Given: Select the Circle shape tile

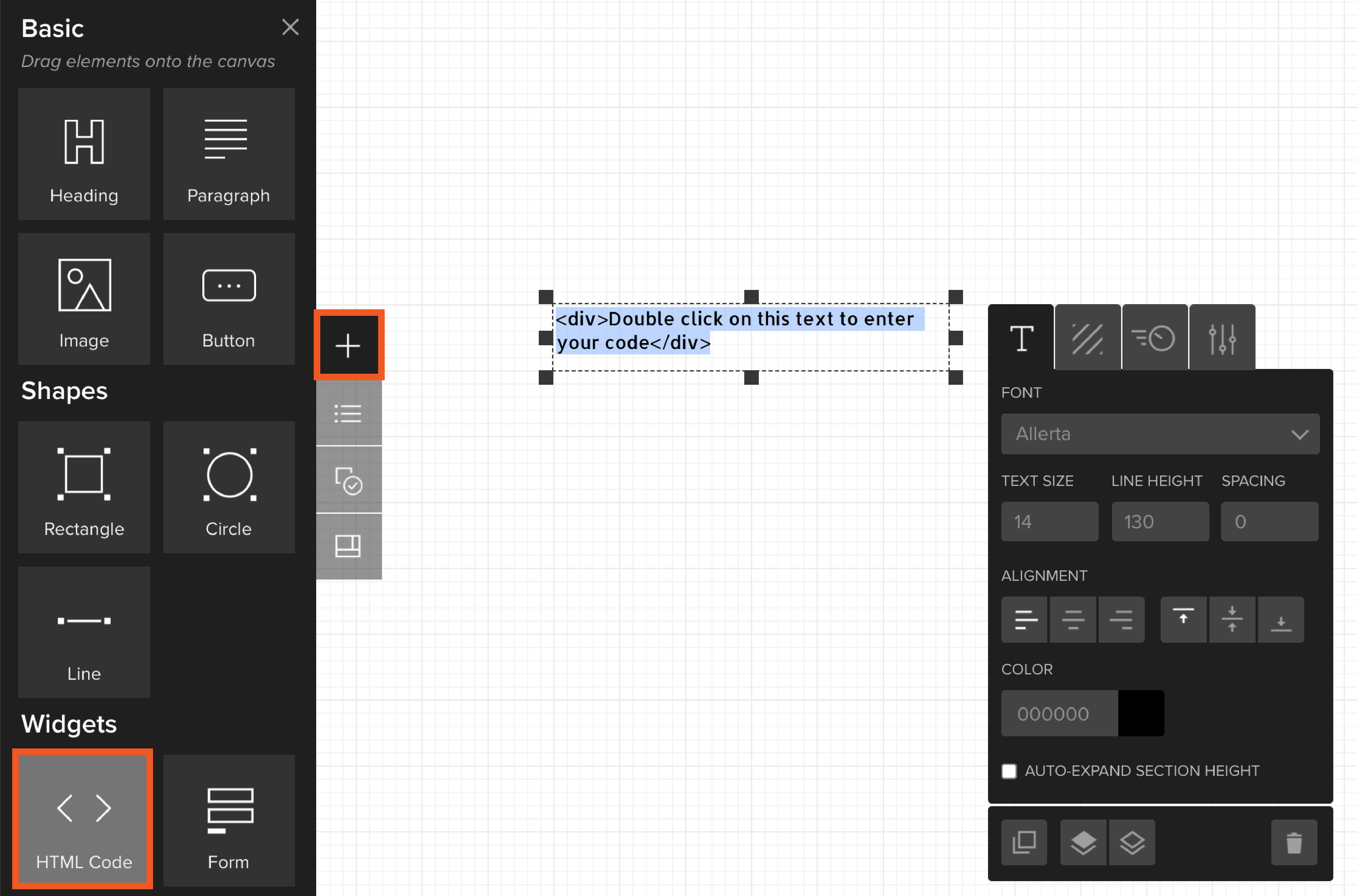Looking at the screenshot, I should tap(229, 487).
